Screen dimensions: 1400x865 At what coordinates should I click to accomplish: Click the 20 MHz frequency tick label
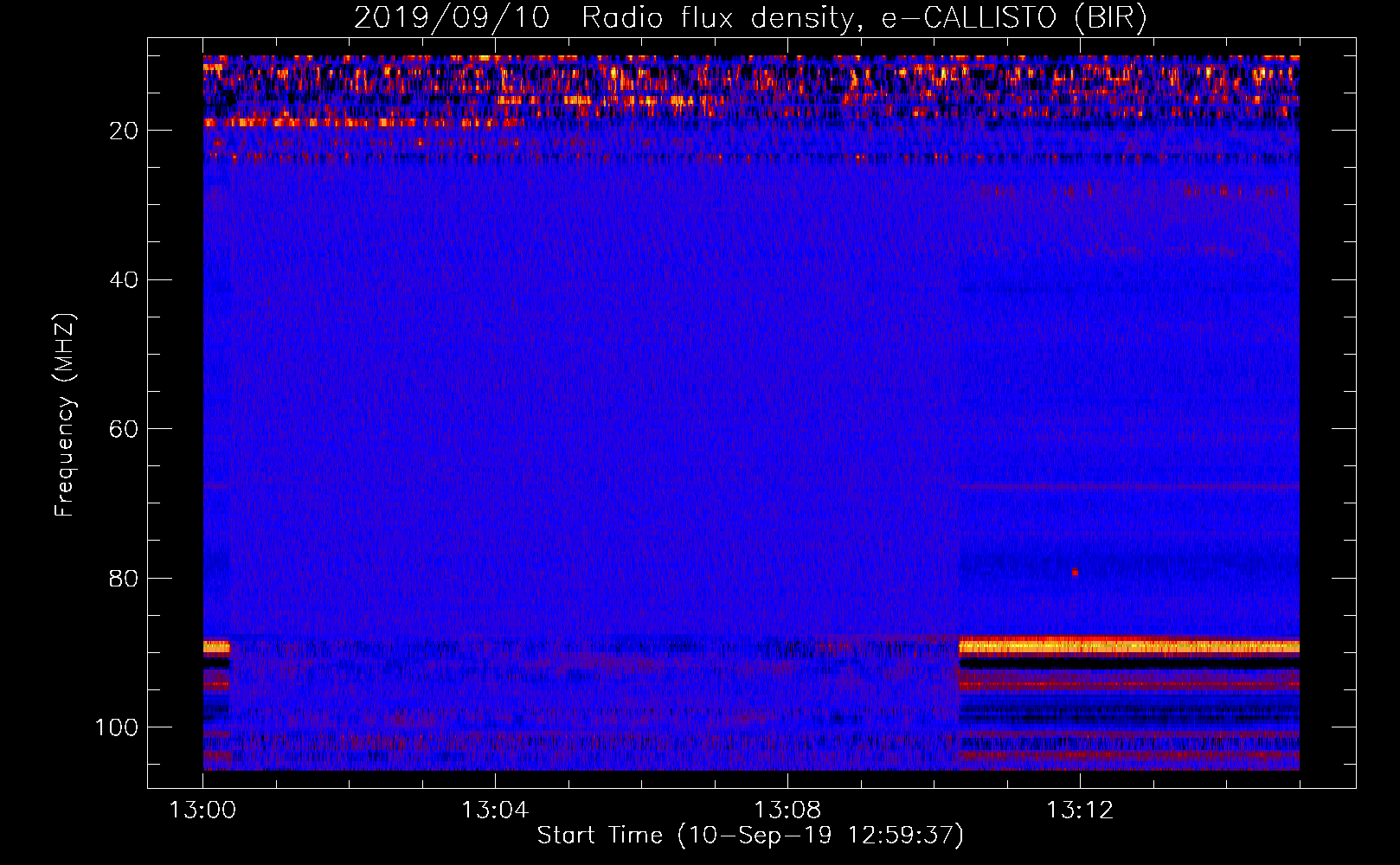coord(125,131)
